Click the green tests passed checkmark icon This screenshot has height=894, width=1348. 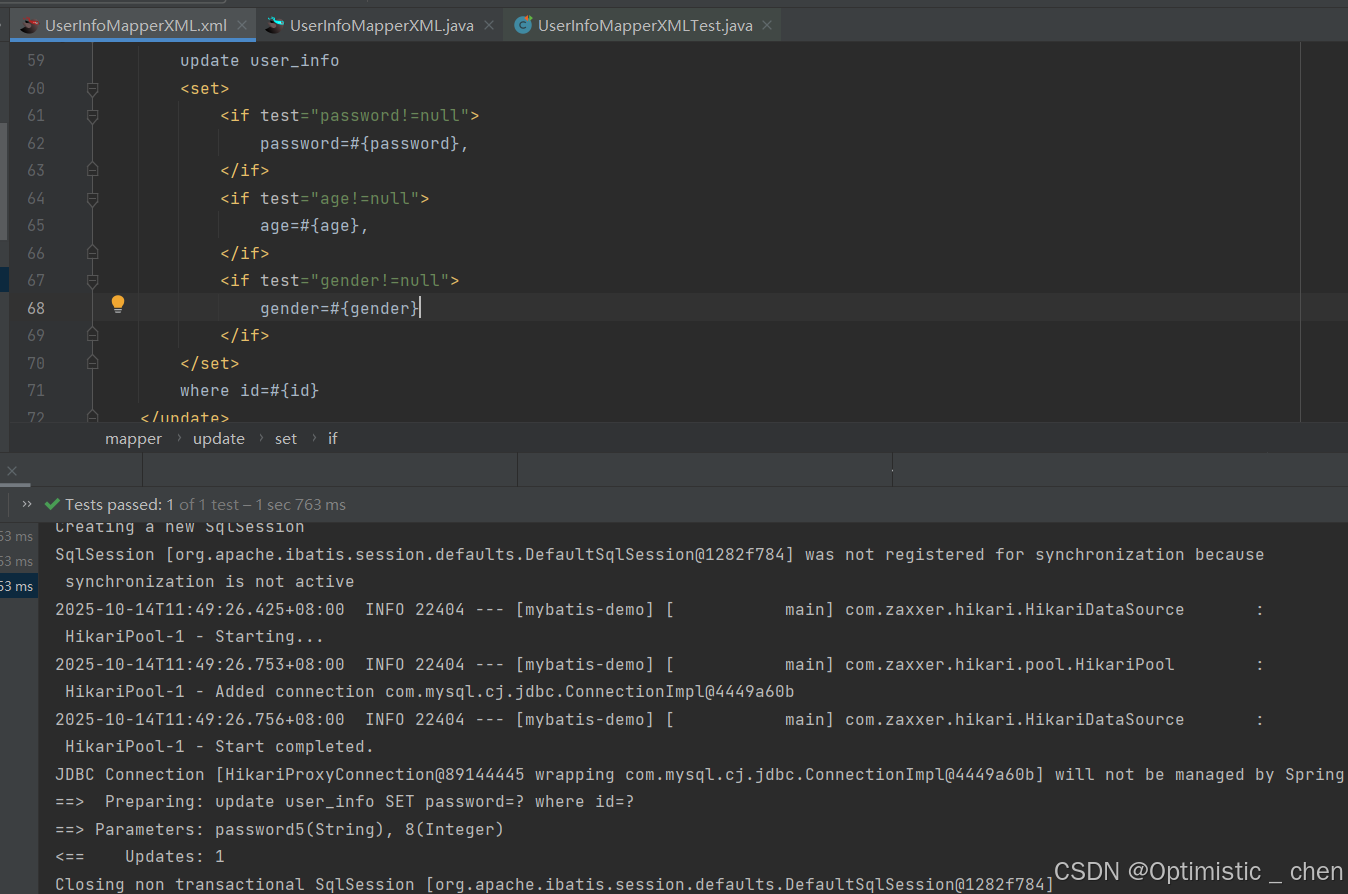[52, 504]
